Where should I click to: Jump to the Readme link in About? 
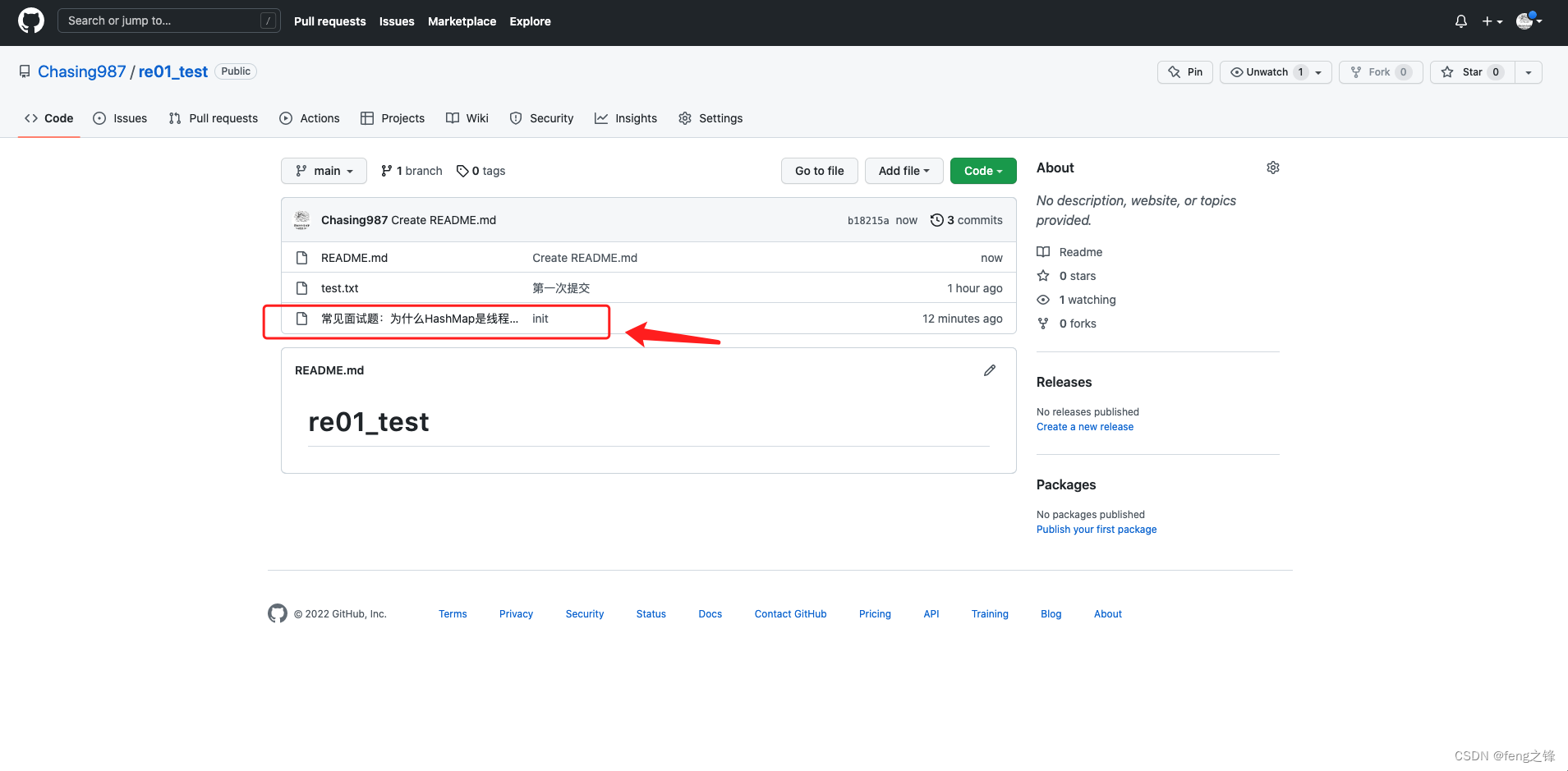tap(1069, 252)
